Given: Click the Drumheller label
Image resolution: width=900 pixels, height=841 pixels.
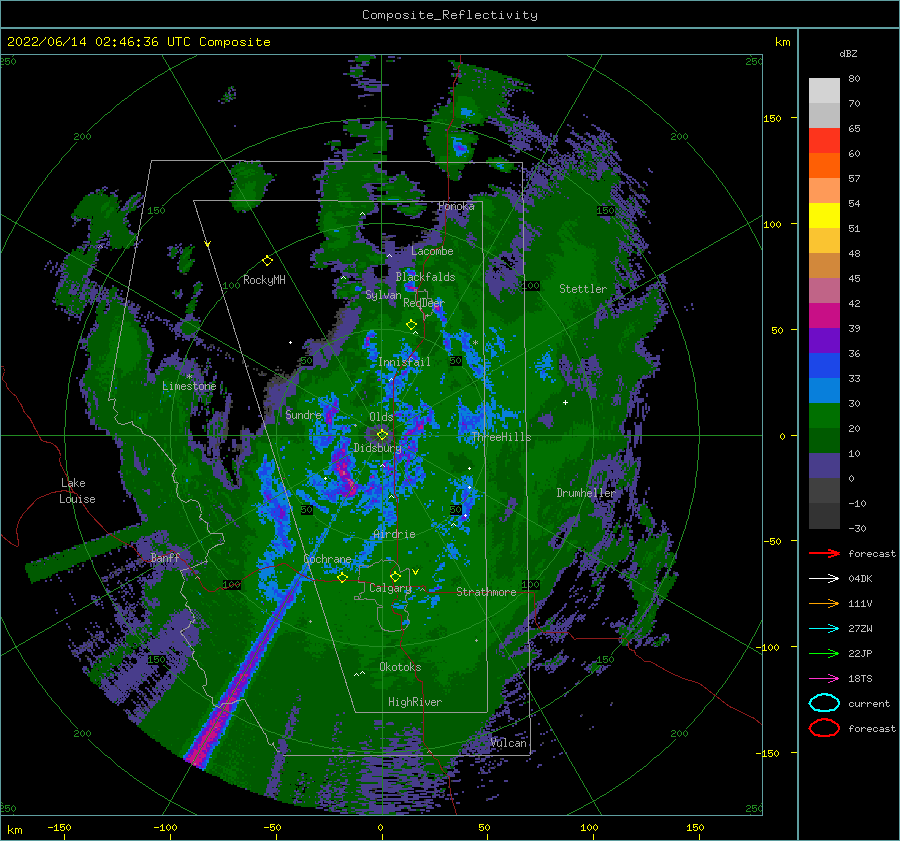Looking at the screenshot, I should click(x=586, y=493).
